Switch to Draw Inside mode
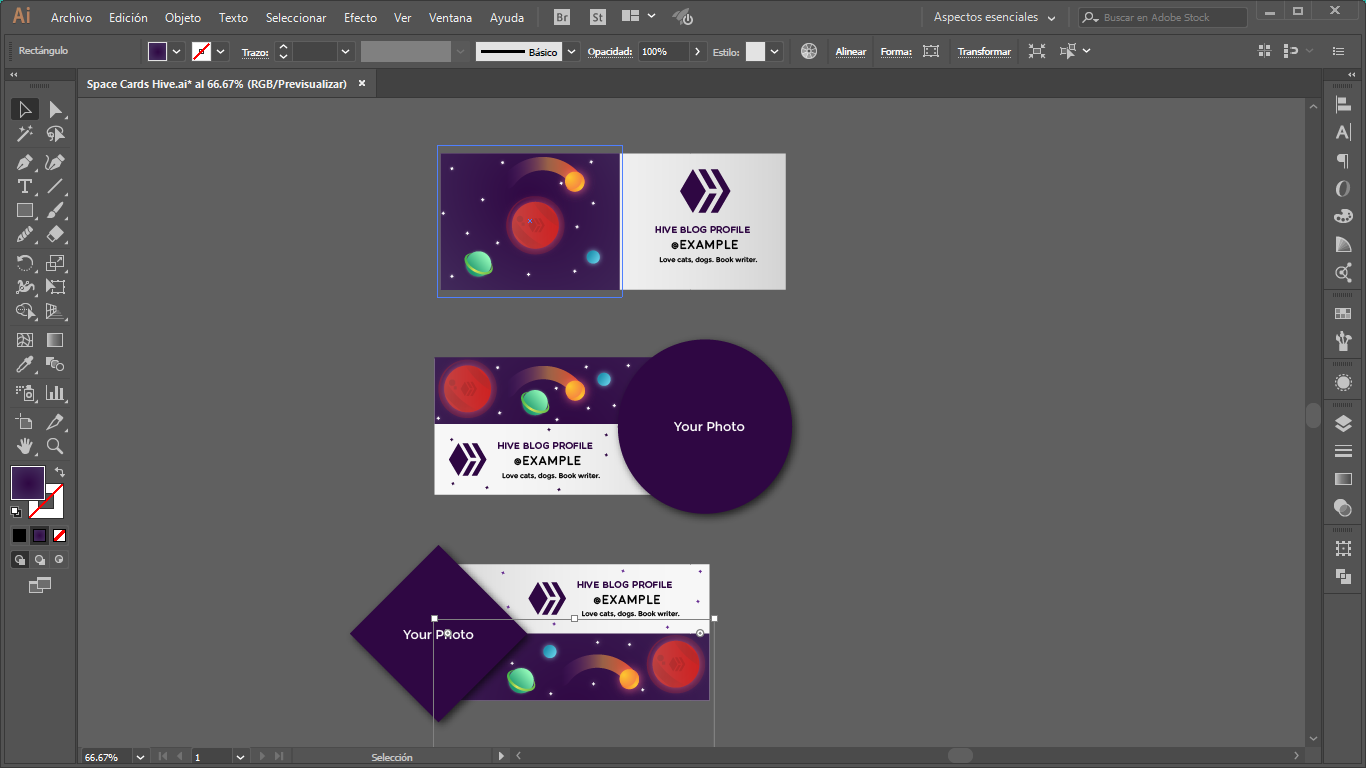This screenshot has width=1366, height=768. (59, 560)
